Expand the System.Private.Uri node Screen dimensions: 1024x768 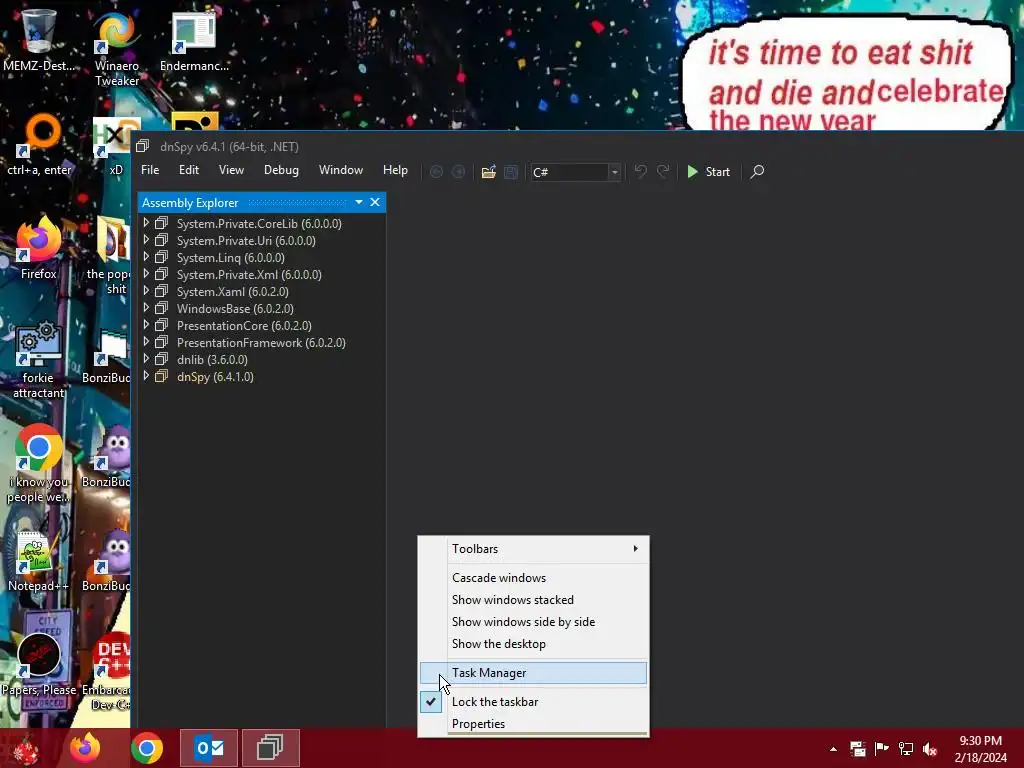[x=146, y=240]
